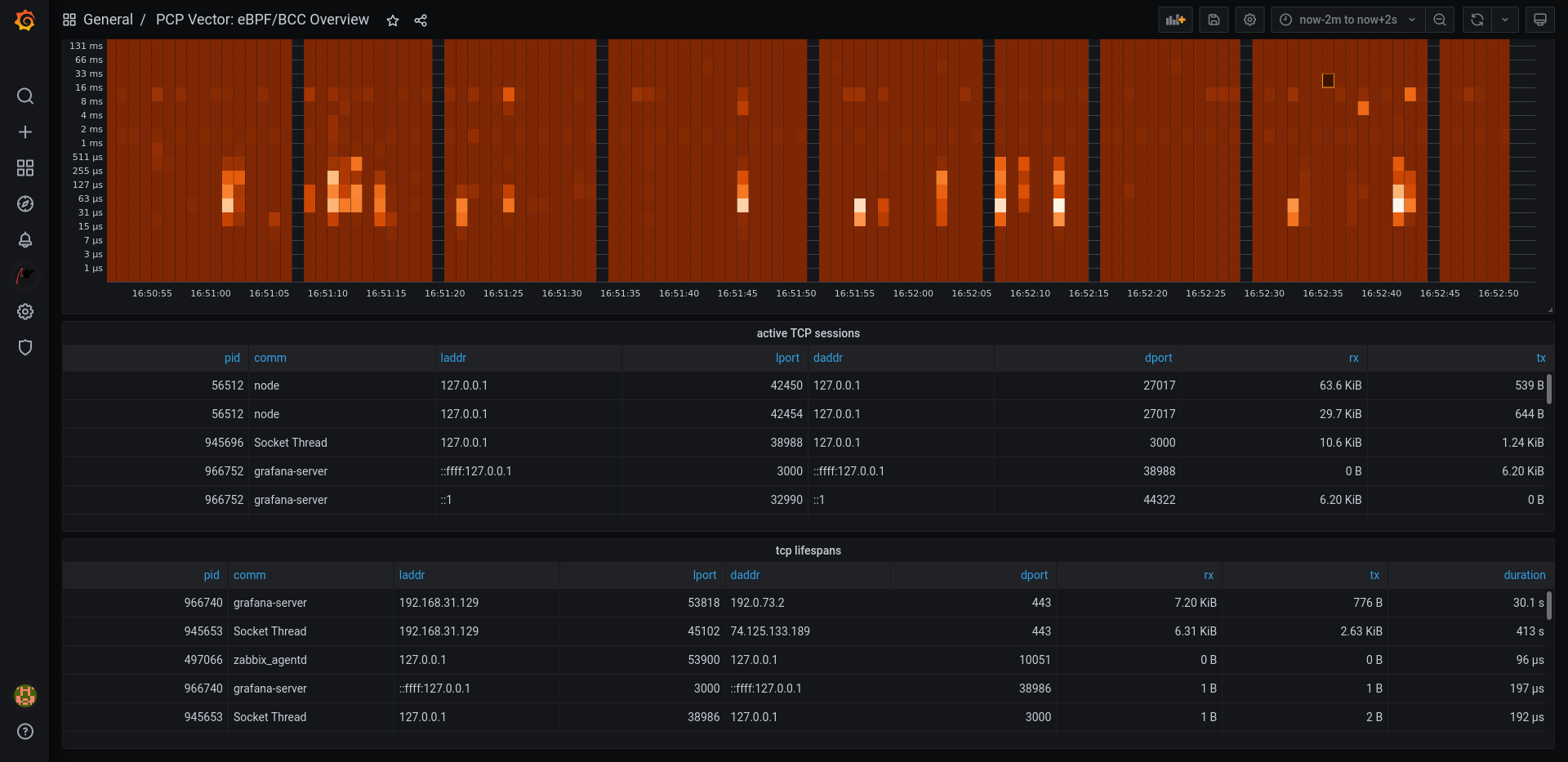Open the Server Admin shield icon

tap(25, 348)
